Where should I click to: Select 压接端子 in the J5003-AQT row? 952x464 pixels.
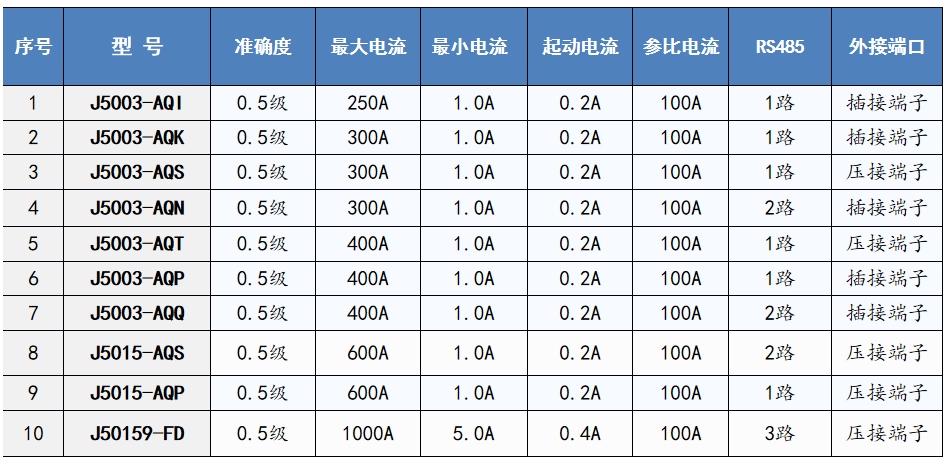887,244
